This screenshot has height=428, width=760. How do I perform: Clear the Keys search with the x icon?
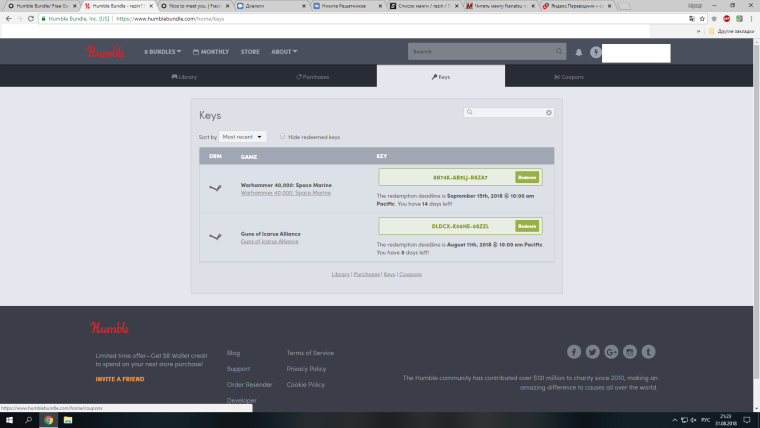tap(549, 112)
